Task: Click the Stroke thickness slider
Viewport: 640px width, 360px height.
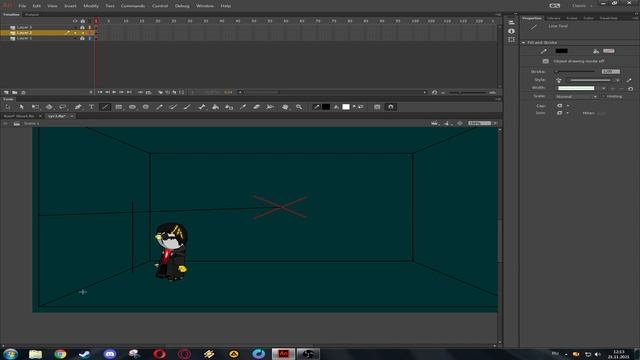Action: point(576,72)
